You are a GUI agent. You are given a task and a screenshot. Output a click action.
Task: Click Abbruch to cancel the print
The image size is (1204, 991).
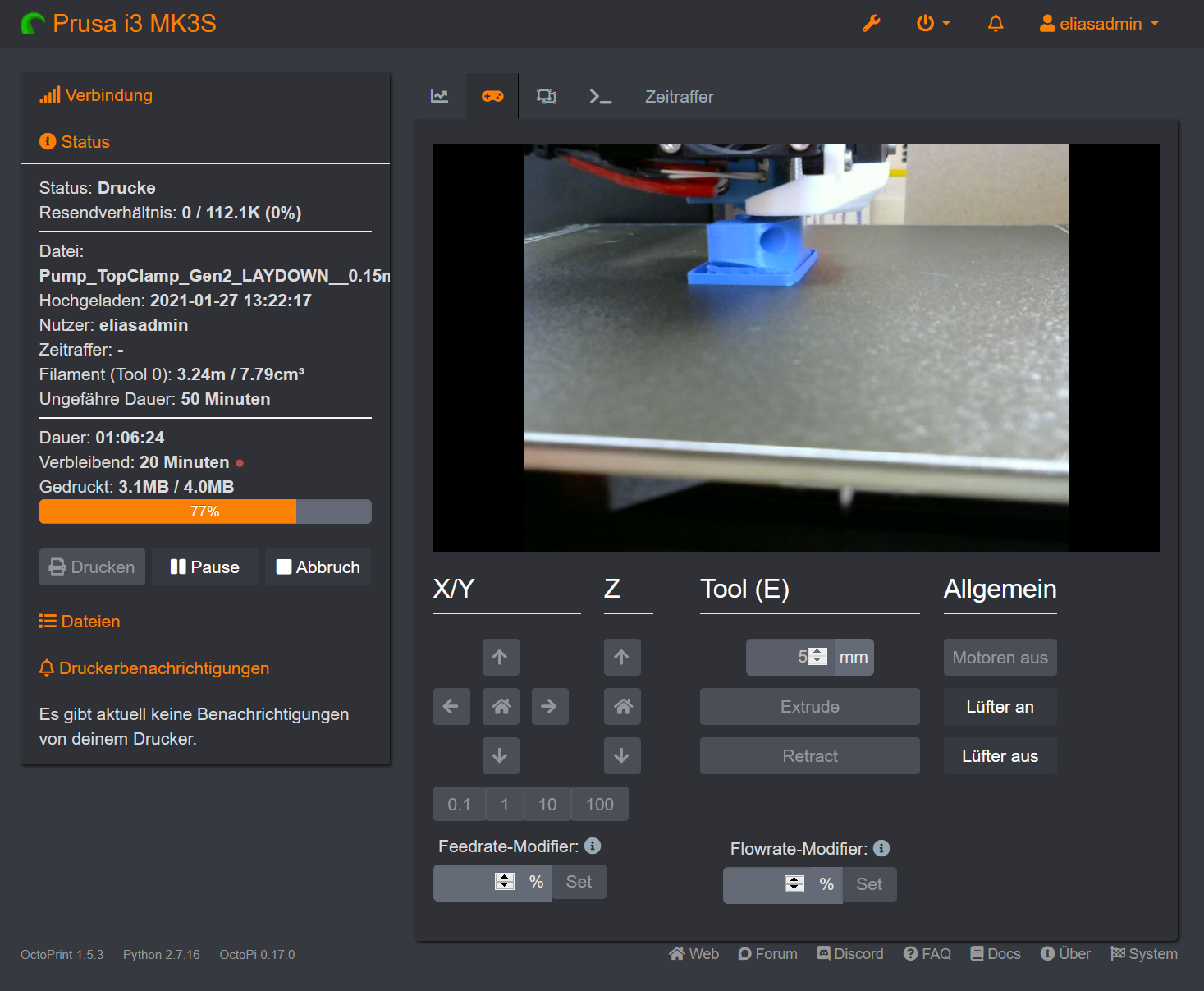318,567
